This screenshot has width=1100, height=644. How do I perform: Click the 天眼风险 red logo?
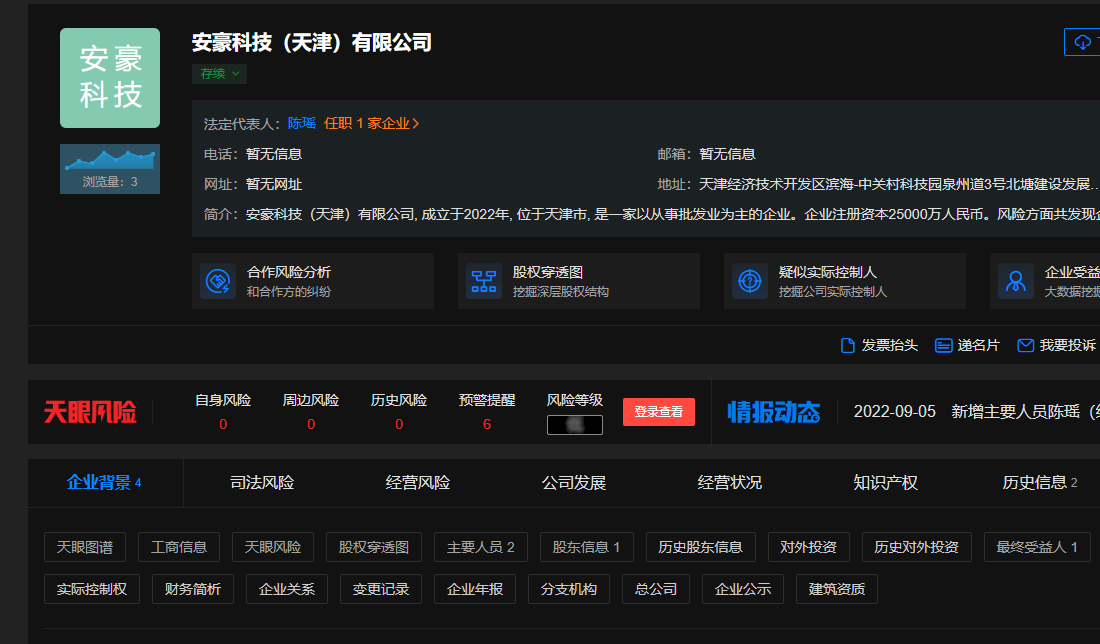(90, 412)
